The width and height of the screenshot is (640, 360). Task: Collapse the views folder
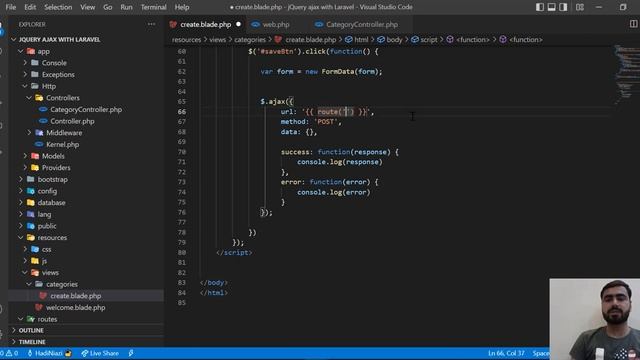pos(50,272)
